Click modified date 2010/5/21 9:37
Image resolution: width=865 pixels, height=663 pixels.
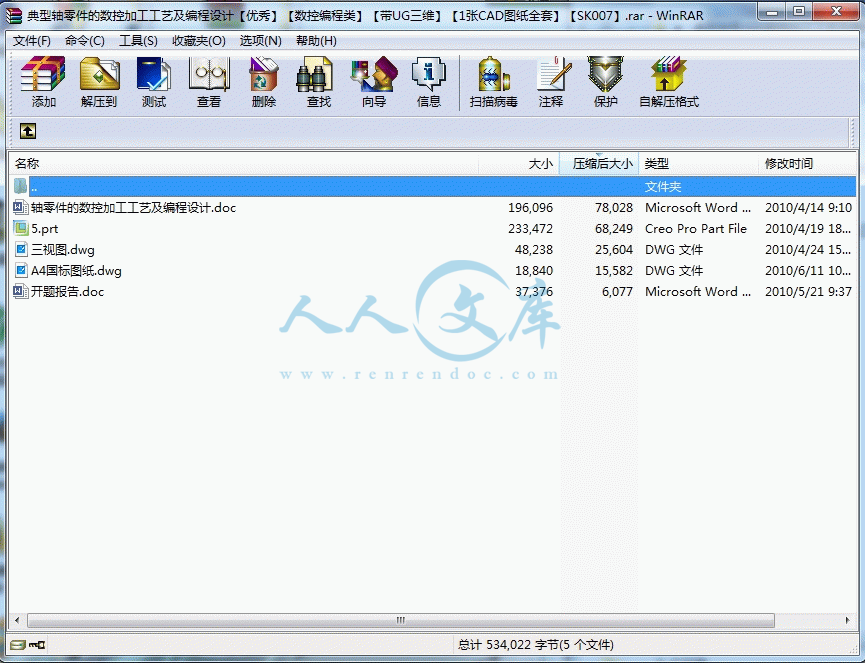[808, 291]
